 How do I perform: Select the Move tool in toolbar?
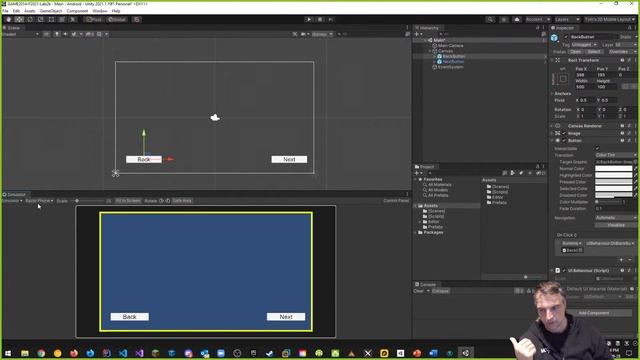pos(19,20)
